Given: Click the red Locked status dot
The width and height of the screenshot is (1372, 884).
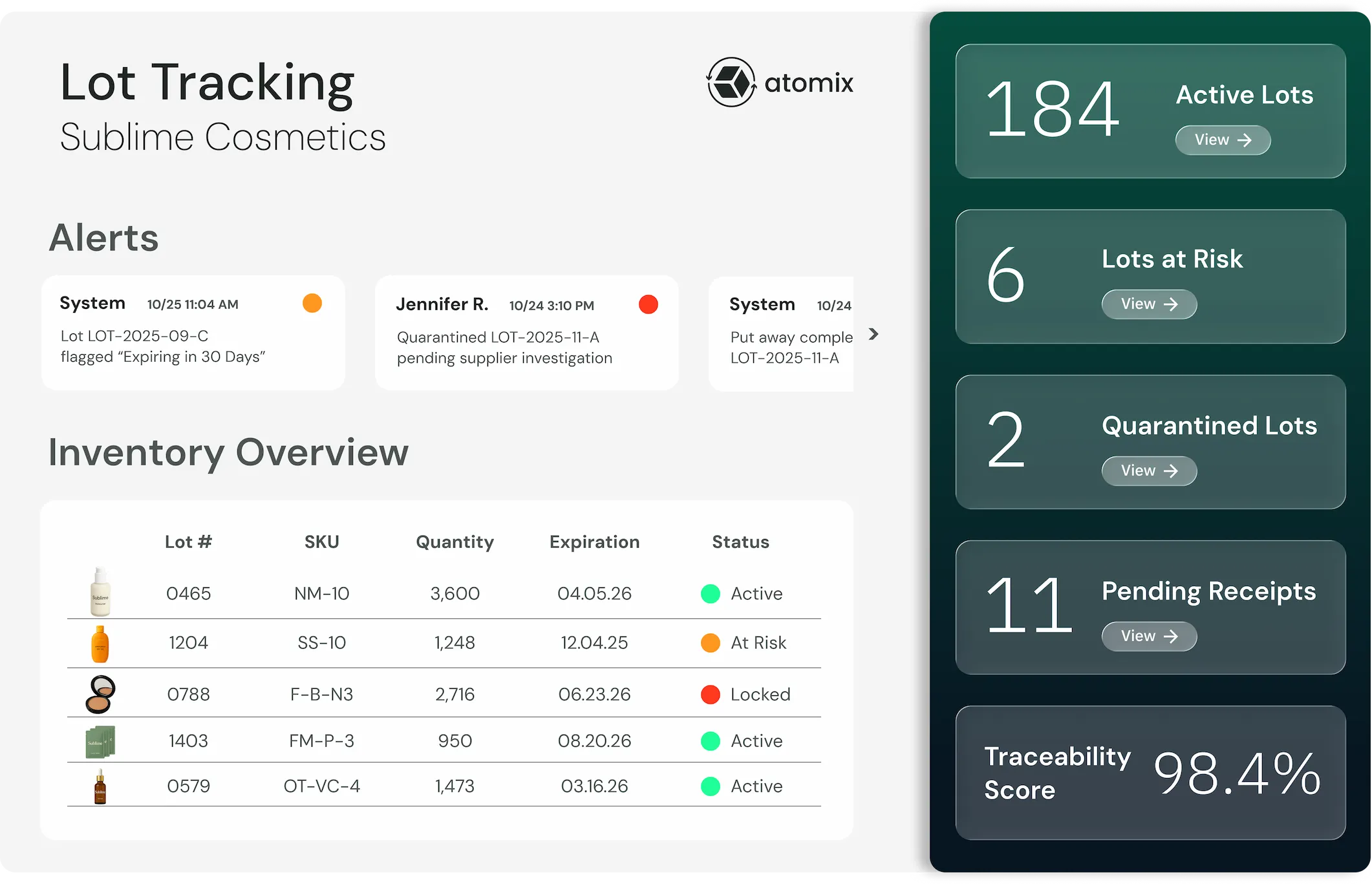Looking at the screenshot, I should click(711, 695).
